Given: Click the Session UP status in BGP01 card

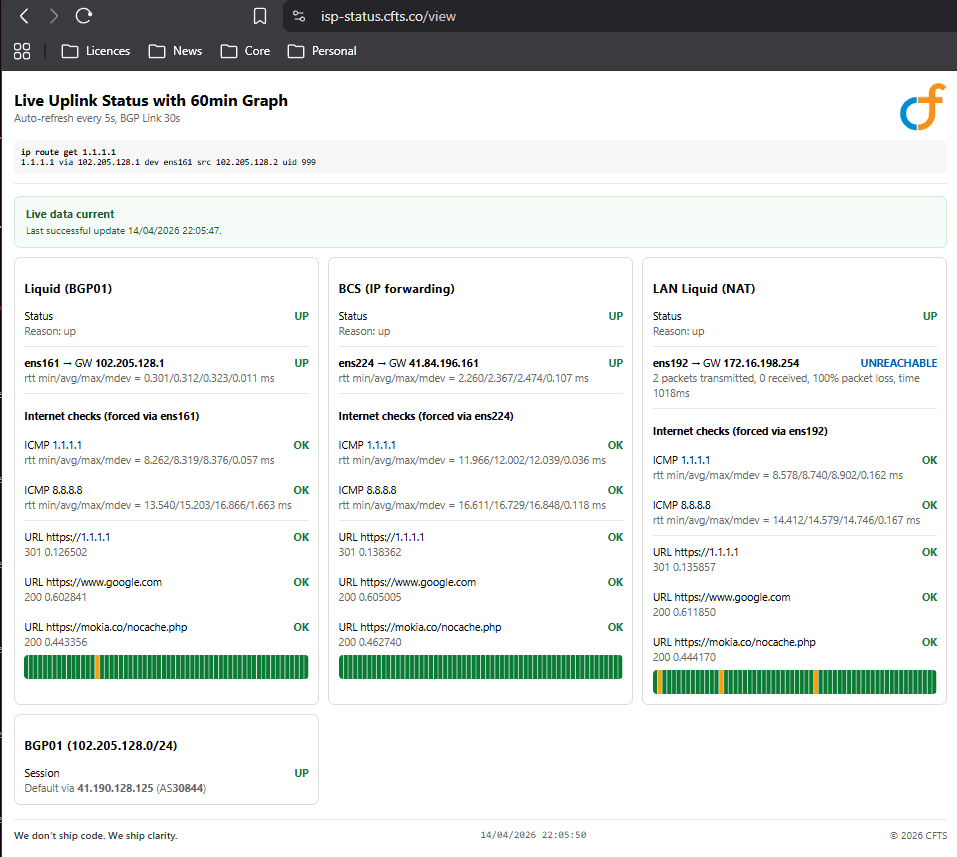Looking at the screenshot, I should pyautogui.click(x=302, y=773).
